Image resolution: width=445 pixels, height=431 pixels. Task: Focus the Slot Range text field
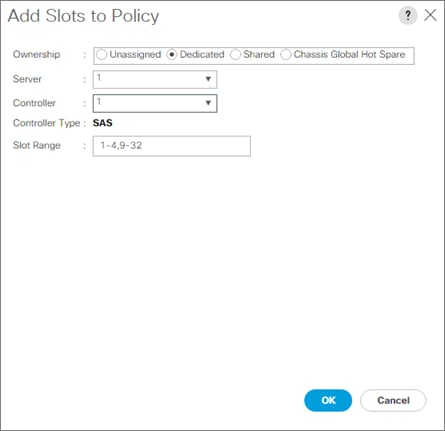pos(172,146)
